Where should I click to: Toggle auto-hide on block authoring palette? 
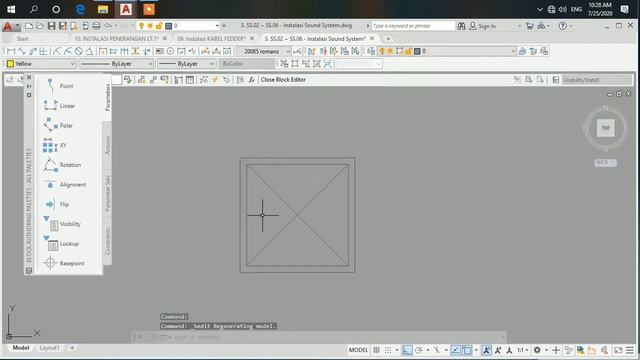(x=29, y=86)
